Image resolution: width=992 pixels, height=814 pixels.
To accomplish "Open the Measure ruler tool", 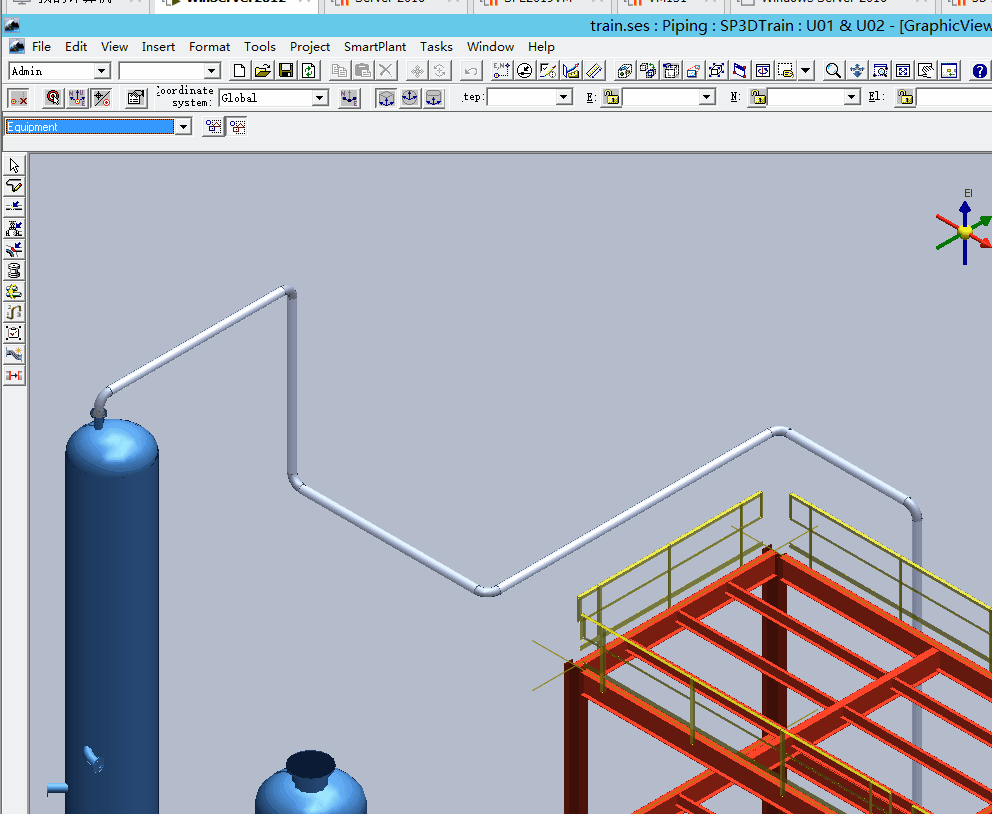I will click(594, 71).
